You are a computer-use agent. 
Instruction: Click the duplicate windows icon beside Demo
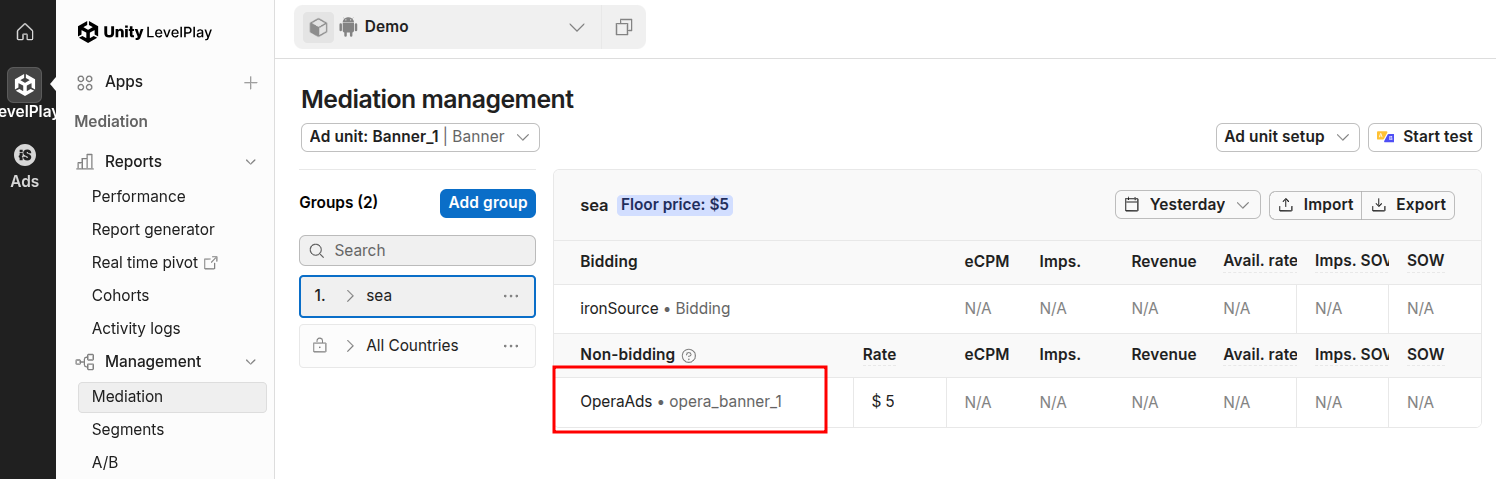[x=624, y=27]
